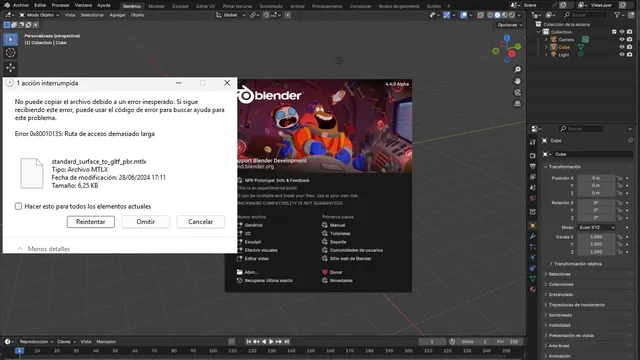The width and height of the screenshot is (640, 360).
Task: Toggle visibility eye of Camera in outliner
Action: [622, 40]
